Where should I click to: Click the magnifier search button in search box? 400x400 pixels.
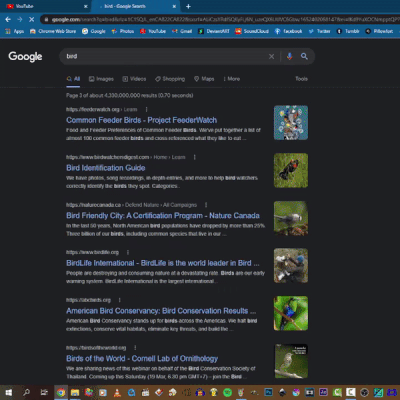click(304, 56)
